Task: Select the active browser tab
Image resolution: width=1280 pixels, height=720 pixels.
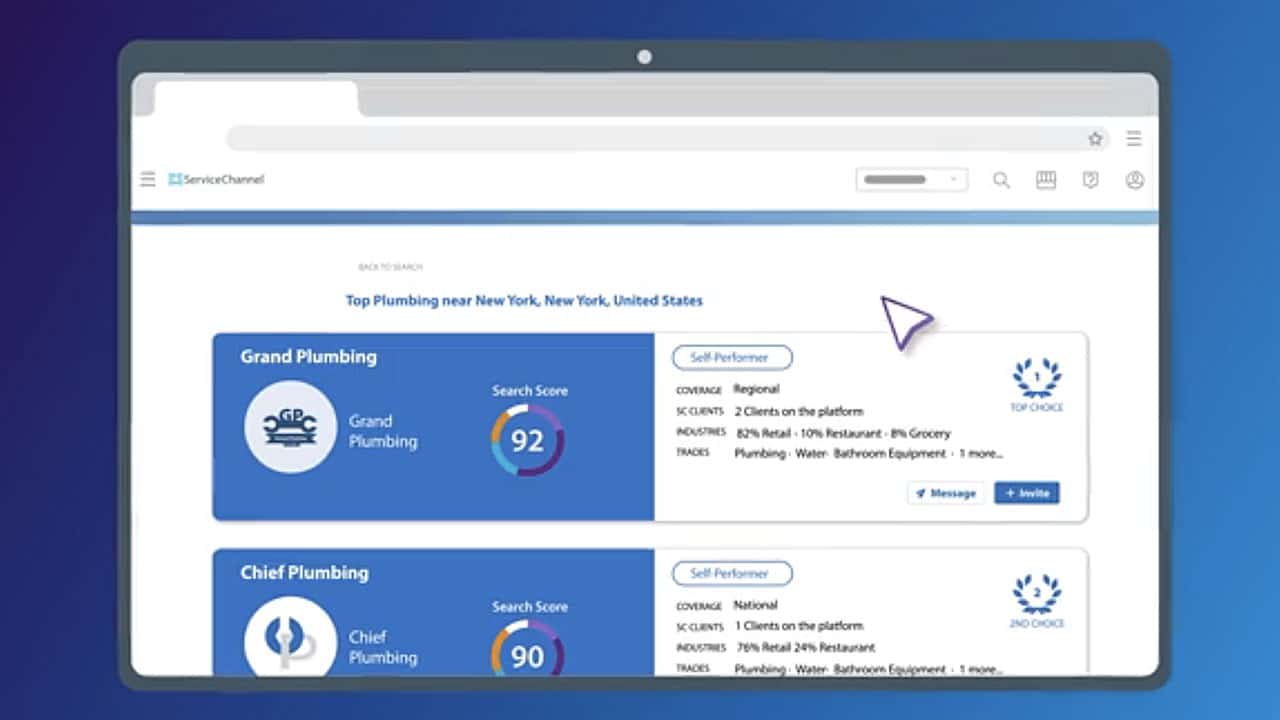Action: tap(256, 99)
